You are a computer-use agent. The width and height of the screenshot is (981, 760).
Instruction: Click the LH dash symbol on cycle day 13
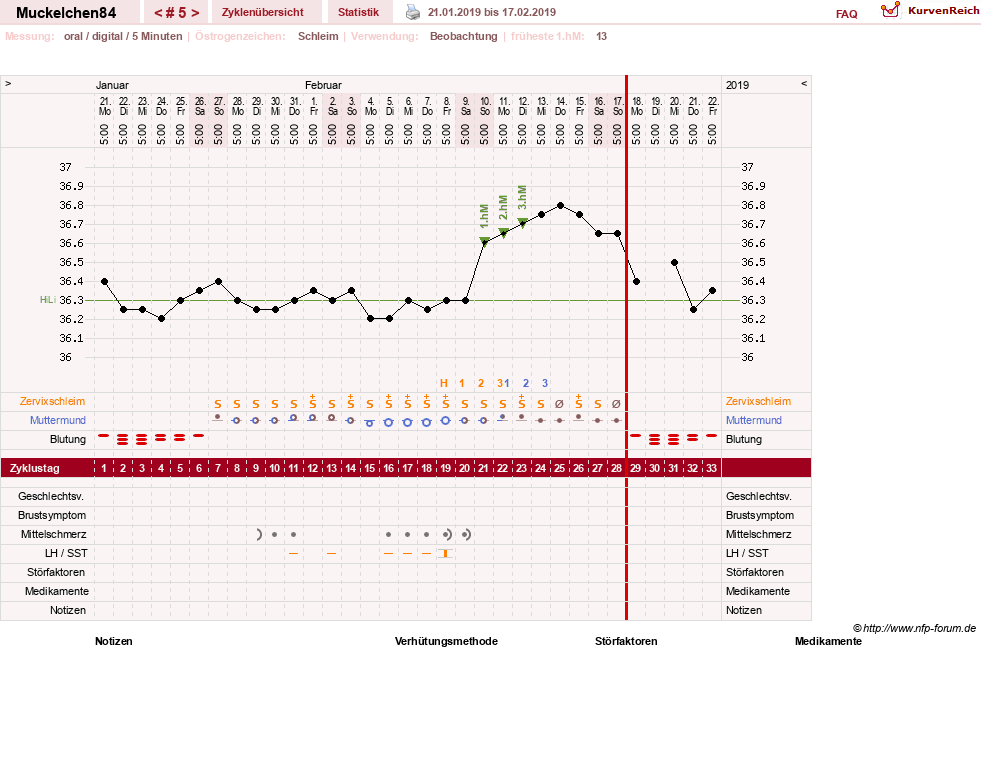click(x=332, y=554)
